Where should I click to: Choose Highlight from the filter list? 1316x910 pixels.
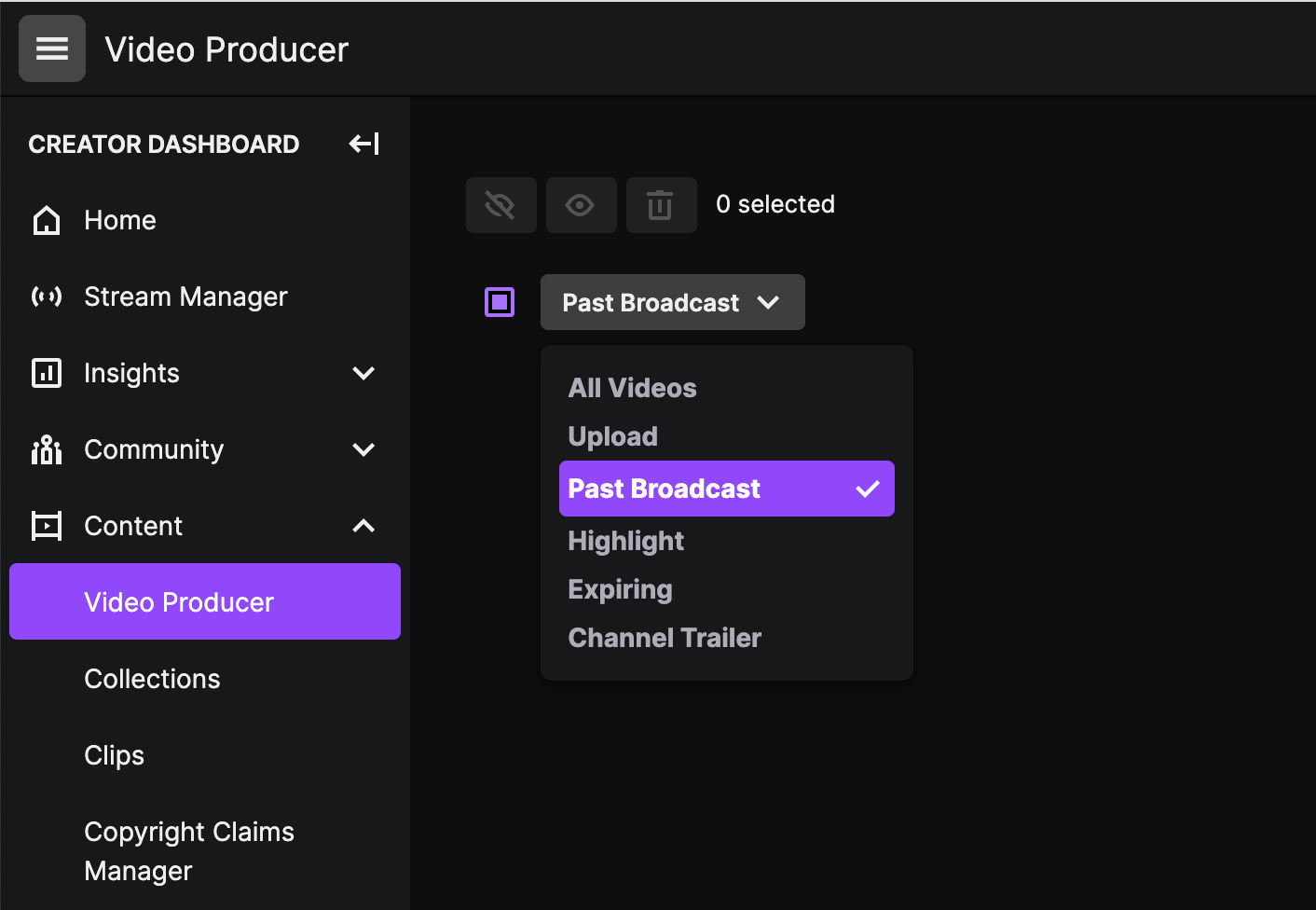[626, 541]
